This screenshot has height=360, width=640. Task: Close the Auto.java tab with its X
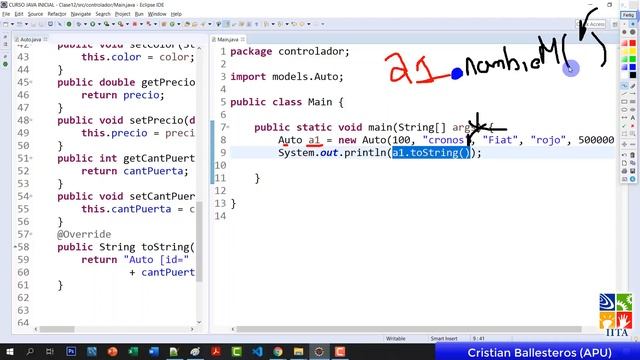45,39
